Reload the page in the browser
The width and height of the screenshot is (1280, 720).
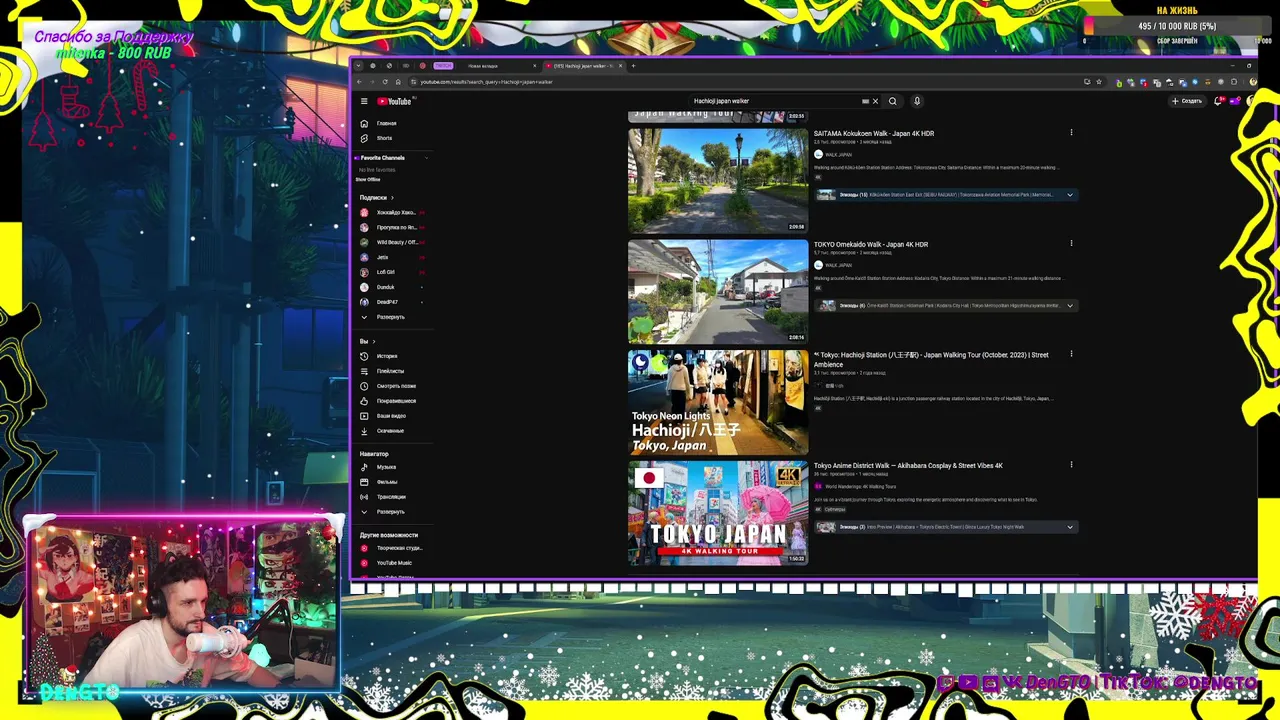[385, 82]
